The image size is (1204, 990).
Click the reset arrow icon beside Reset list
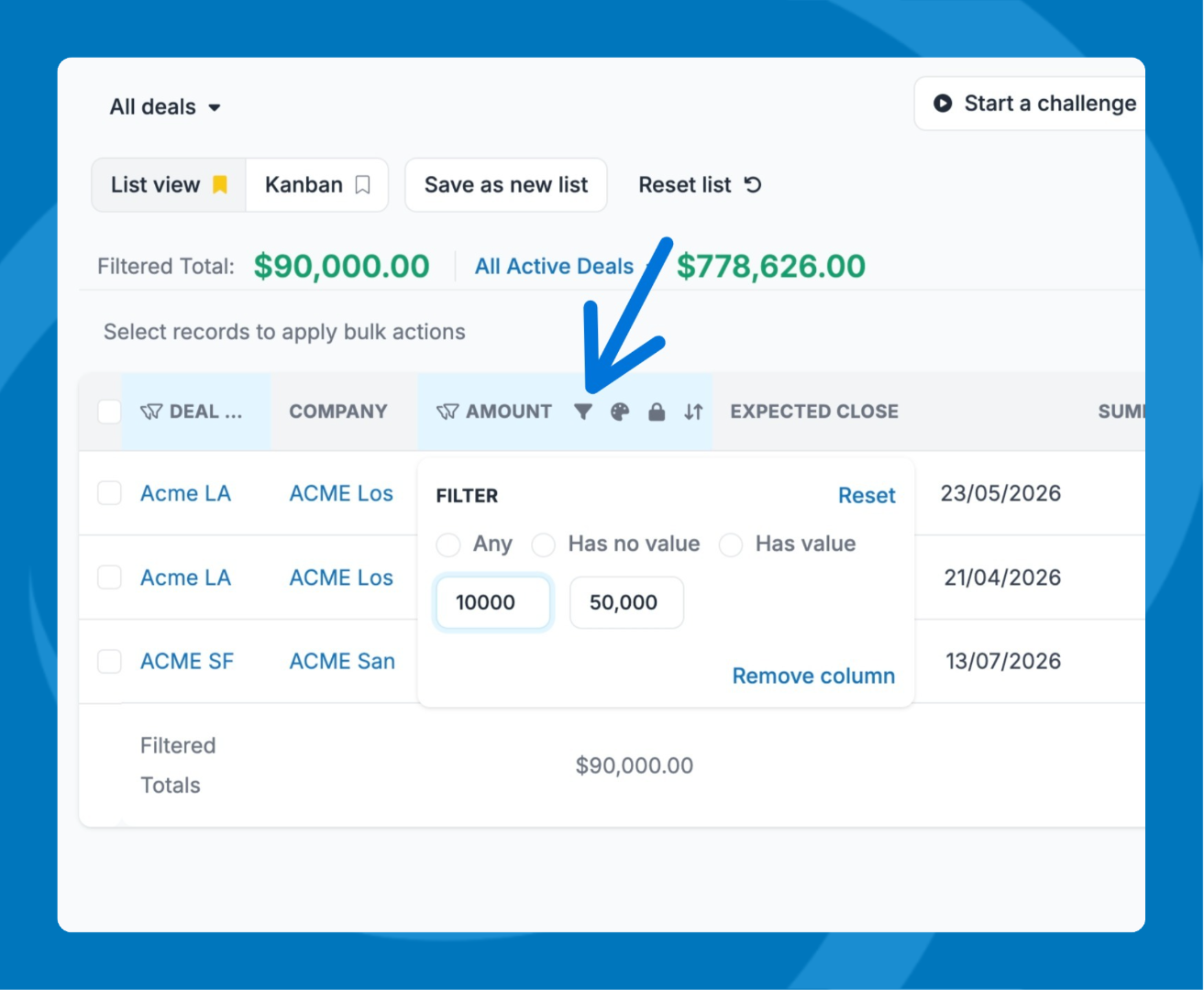pyautogui.click(x=753, y=185)
